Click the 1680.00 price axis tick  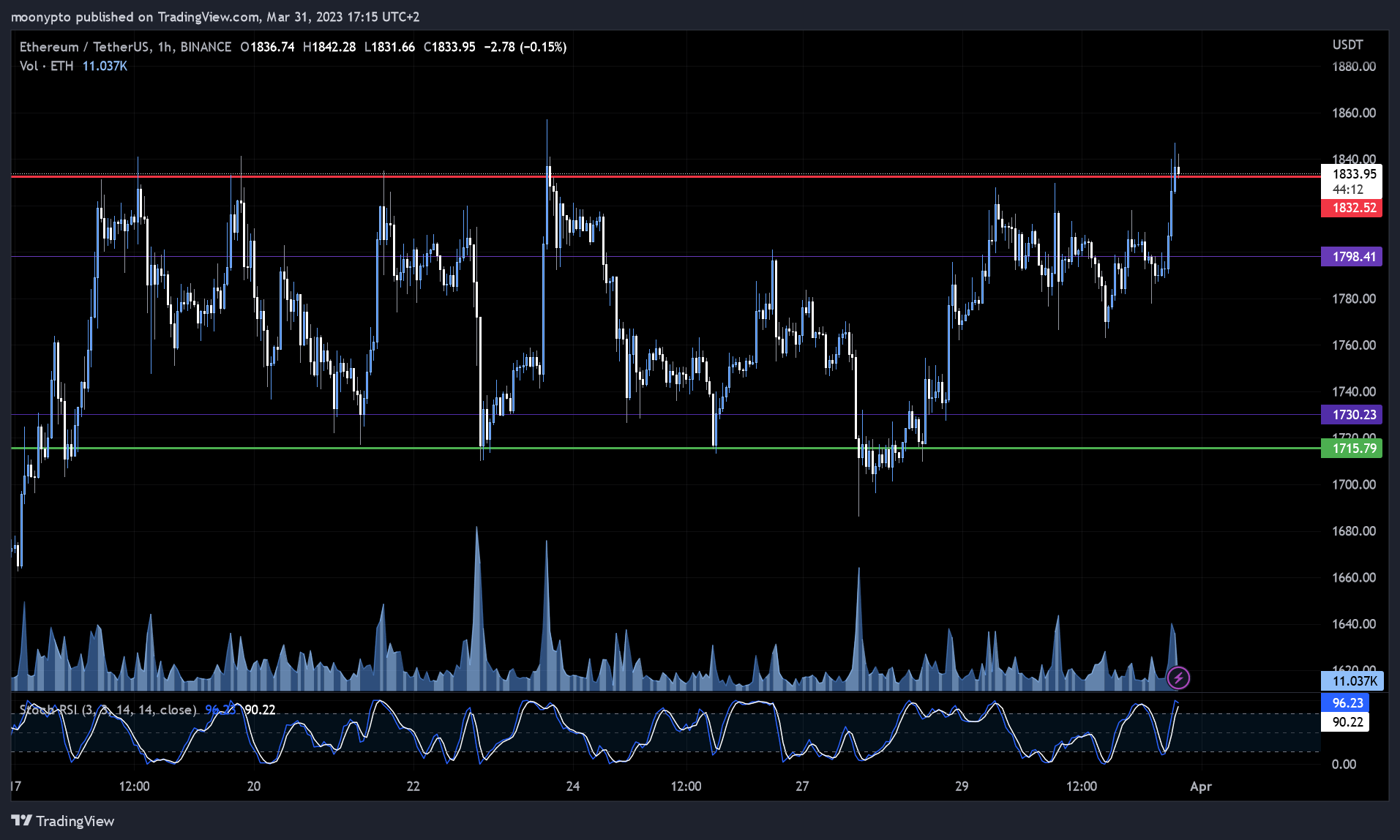point(1354,531)
